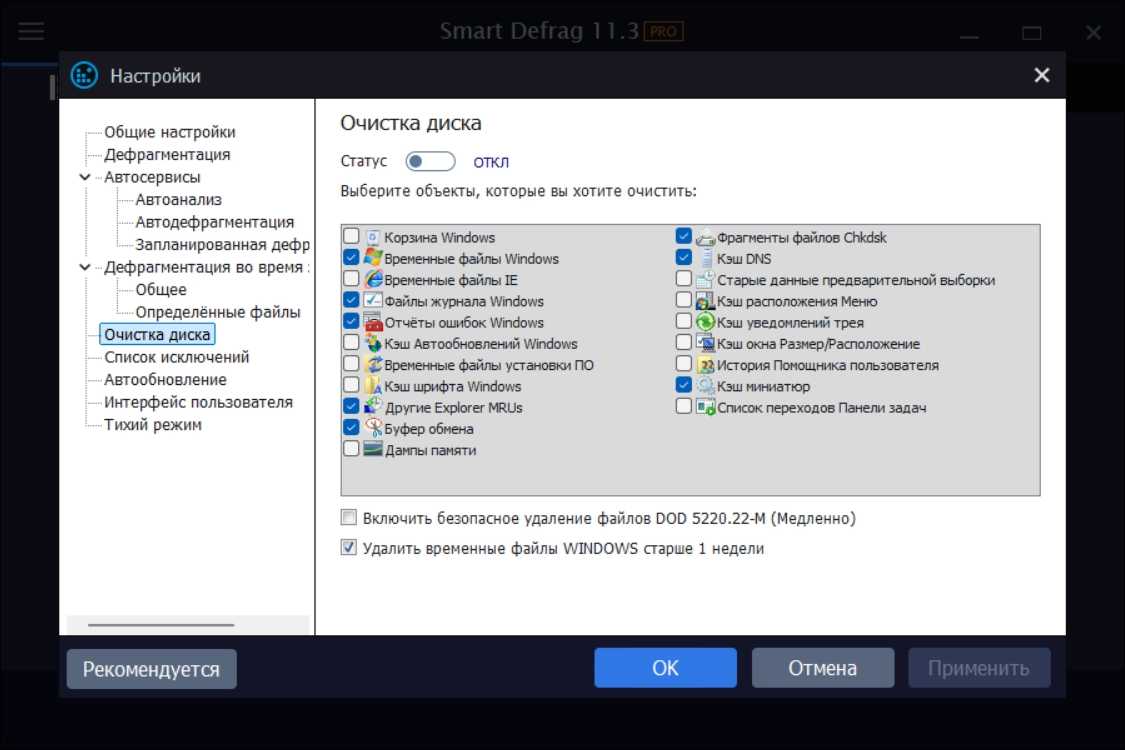Image resolution: width=1125 pixels, height=750 pixels.
Task: Click the История Помощника пользователя icon
Action: [x=705, y=365]
